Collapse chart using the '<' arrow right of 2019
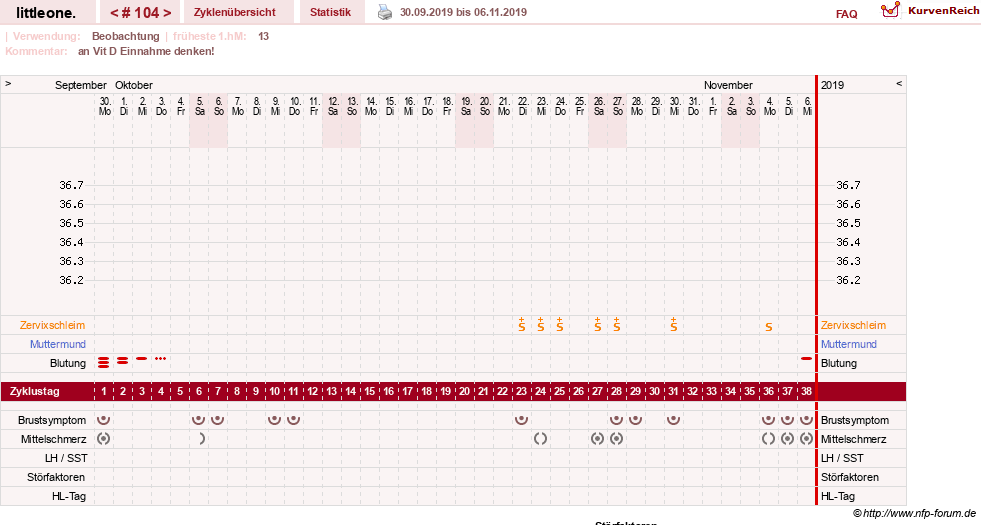This screenshot has height=525, width=981. click(x=899, y=83)
